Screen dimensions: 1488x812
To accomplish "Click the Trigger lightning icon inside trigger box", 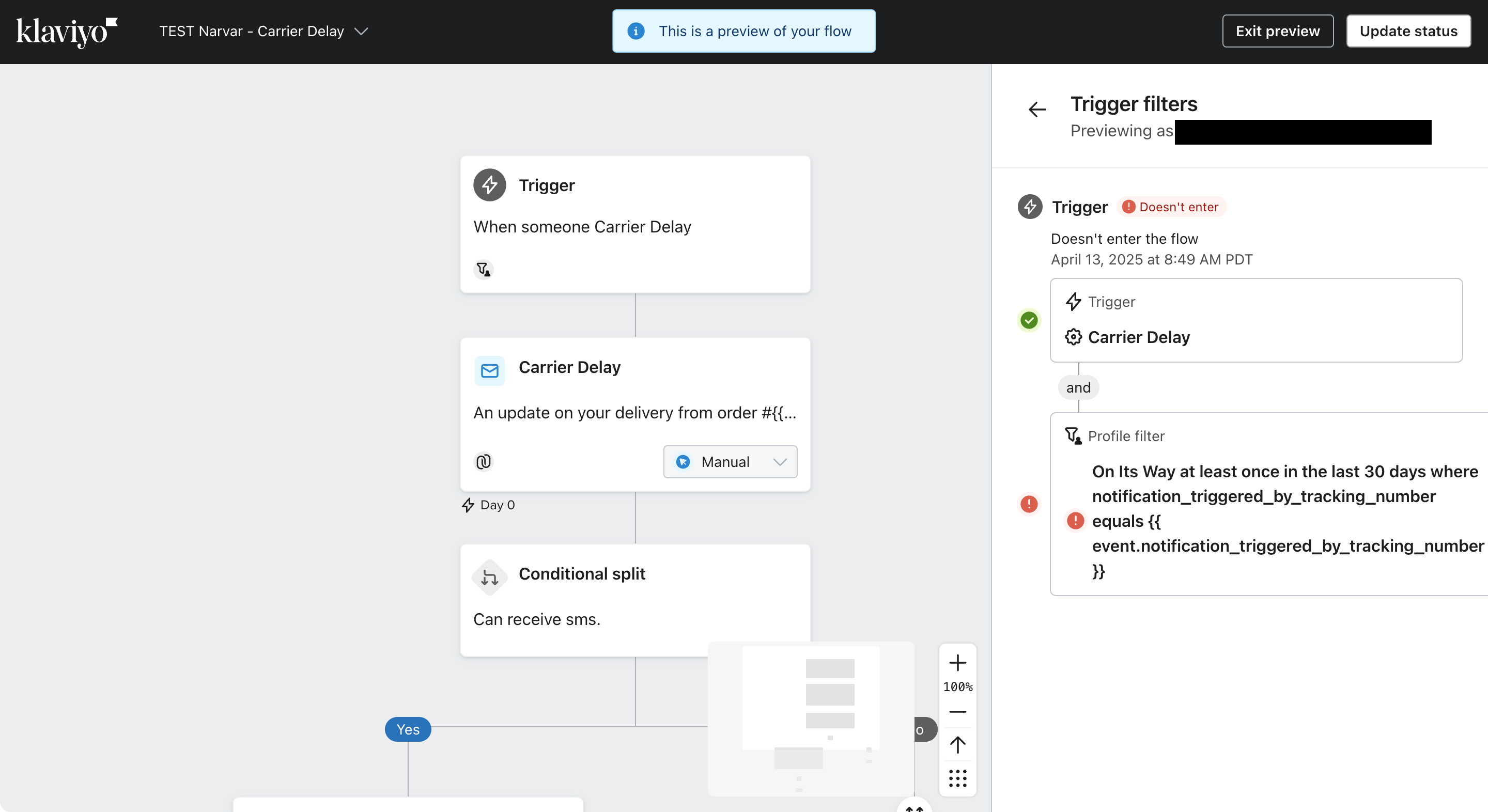I will pyautogui.click(x=1073, y=302).
